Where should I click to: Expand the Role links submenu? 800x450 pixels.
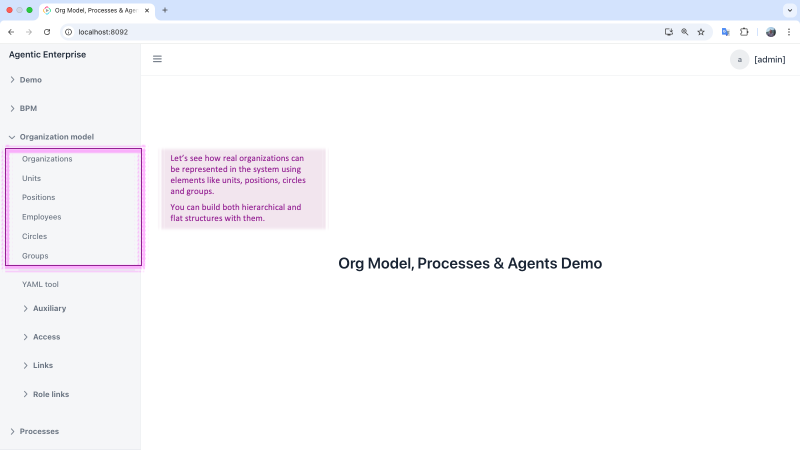pos(46,394)
